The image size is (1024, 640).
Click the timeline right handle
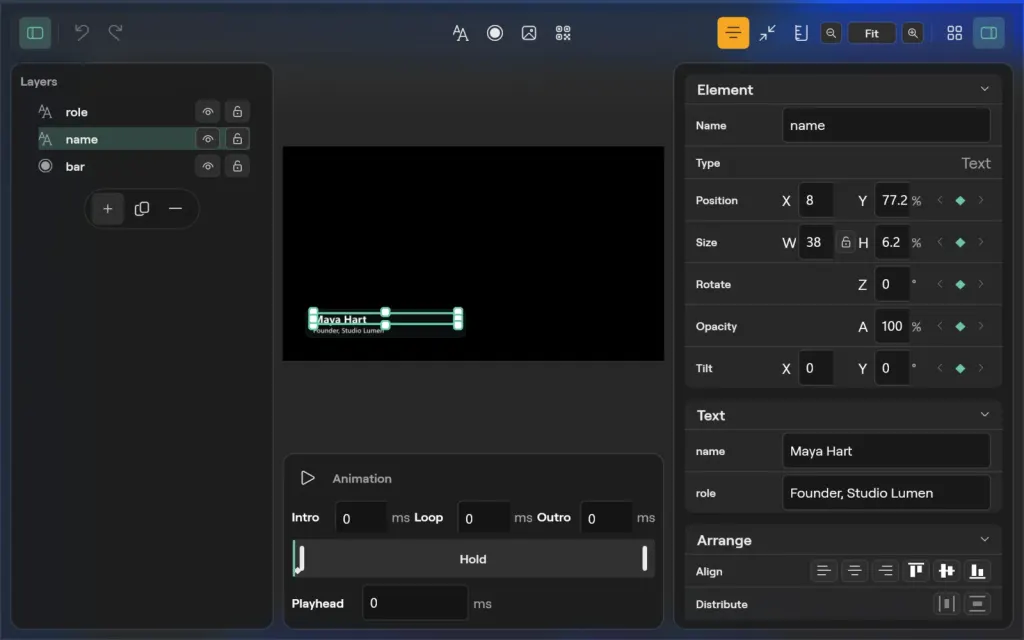point(645,558)
